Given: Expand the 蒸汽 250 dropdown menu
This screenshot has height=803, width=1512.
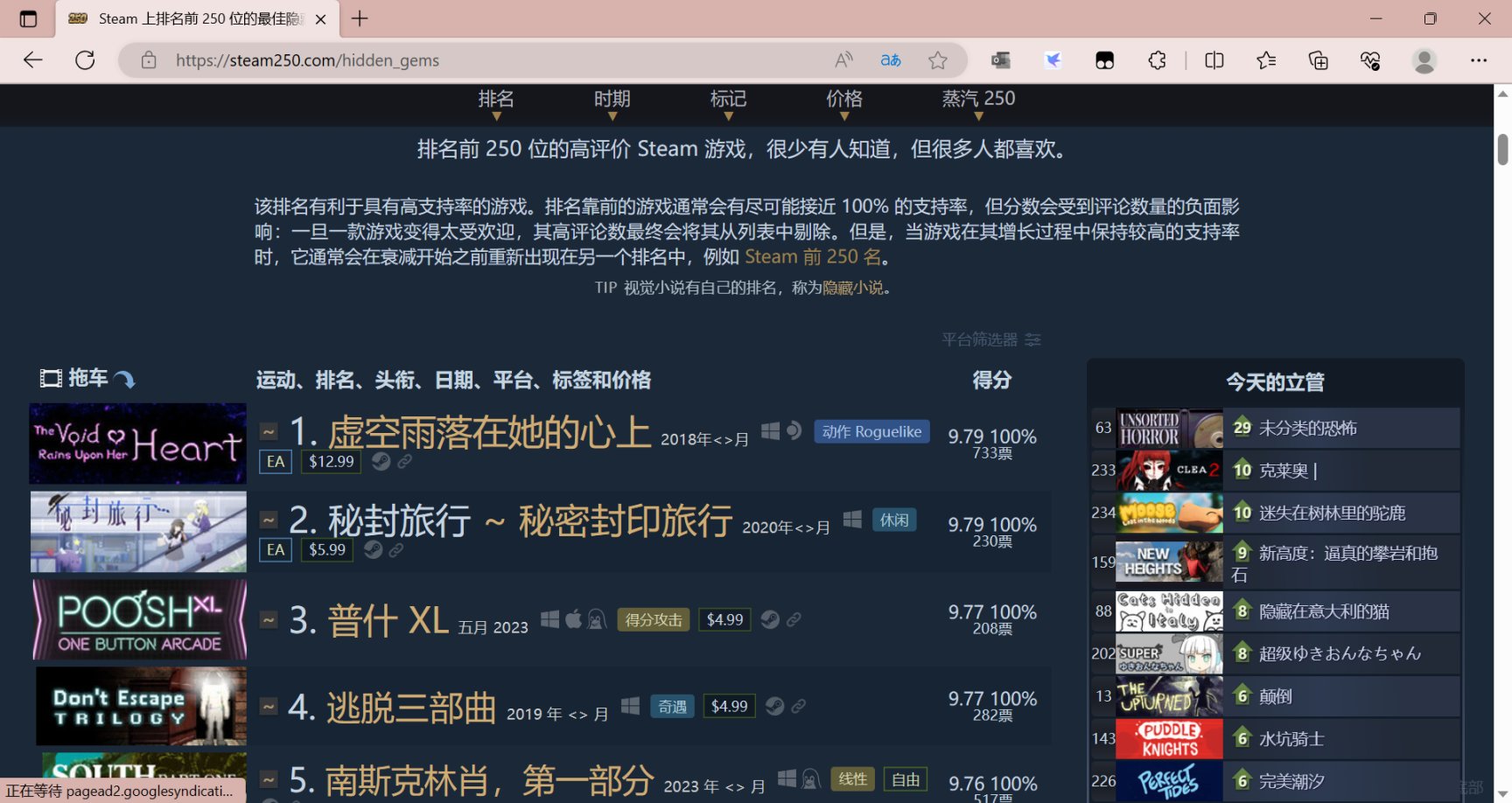Looking at the screenshot, I should [x=978, y=104].
